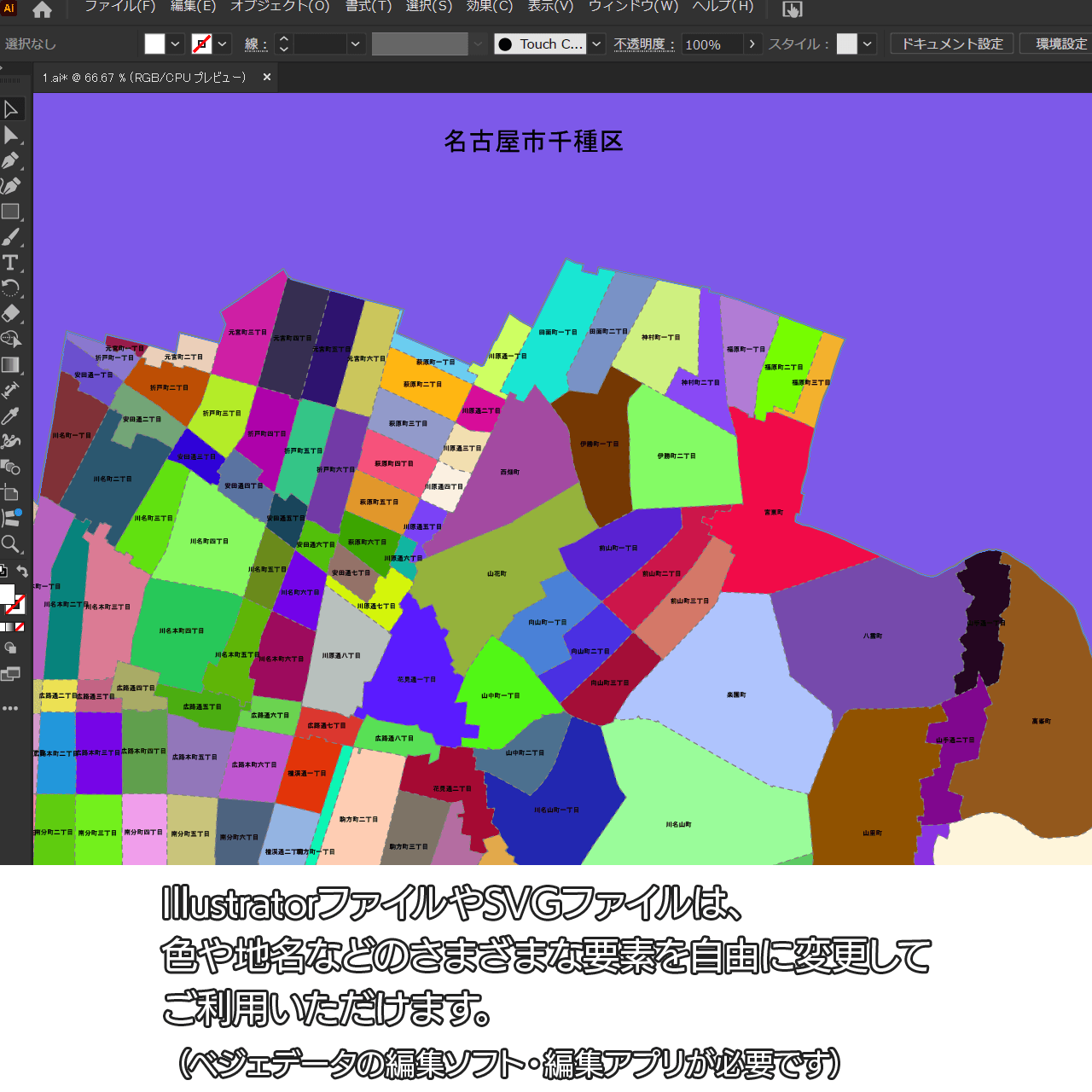Activate the Type tool

(11, 263)
